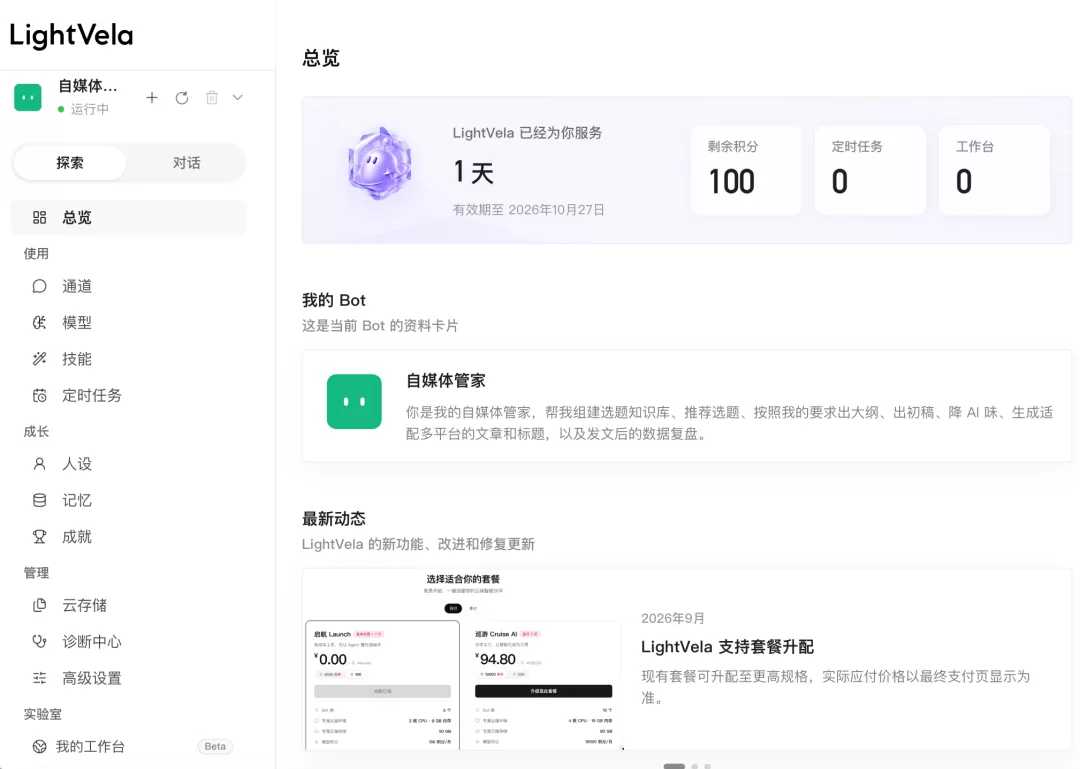This screenshot has width=1080, height=769.
Task: Click the 最新动态 section heading
Action: 334,519
